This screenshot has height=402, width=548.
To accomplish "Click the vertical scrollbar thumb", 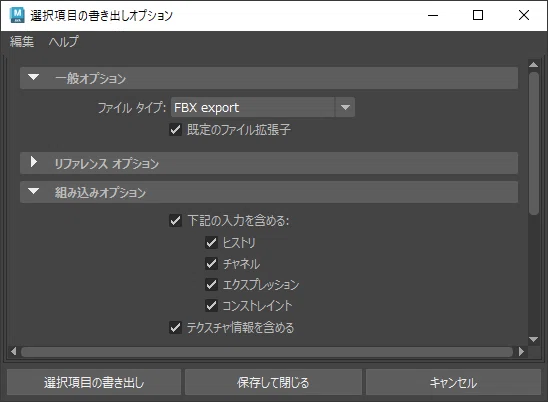I will coord(534,143).
